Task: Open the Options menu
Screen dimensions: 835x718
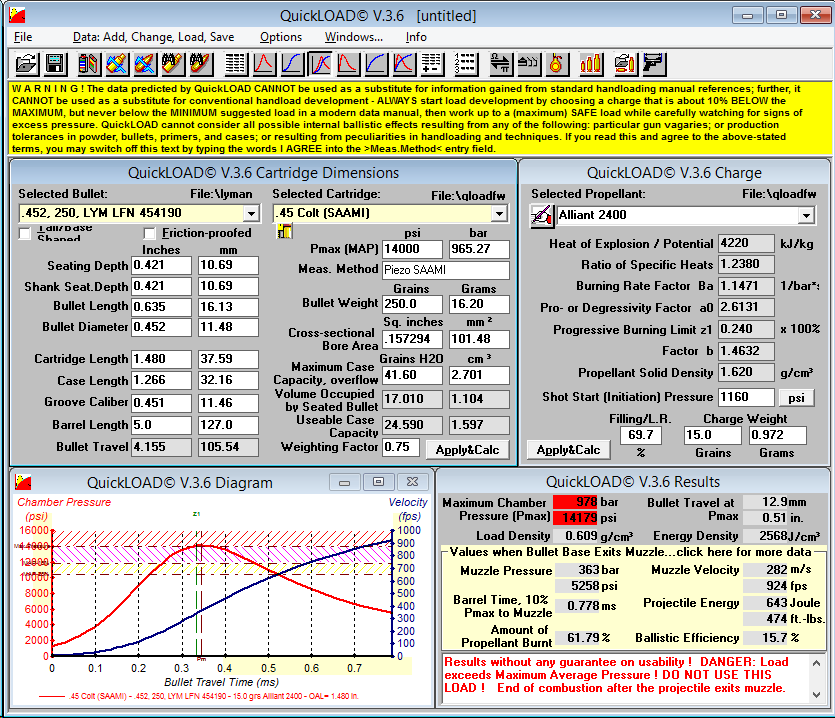Action: point(281,37)
